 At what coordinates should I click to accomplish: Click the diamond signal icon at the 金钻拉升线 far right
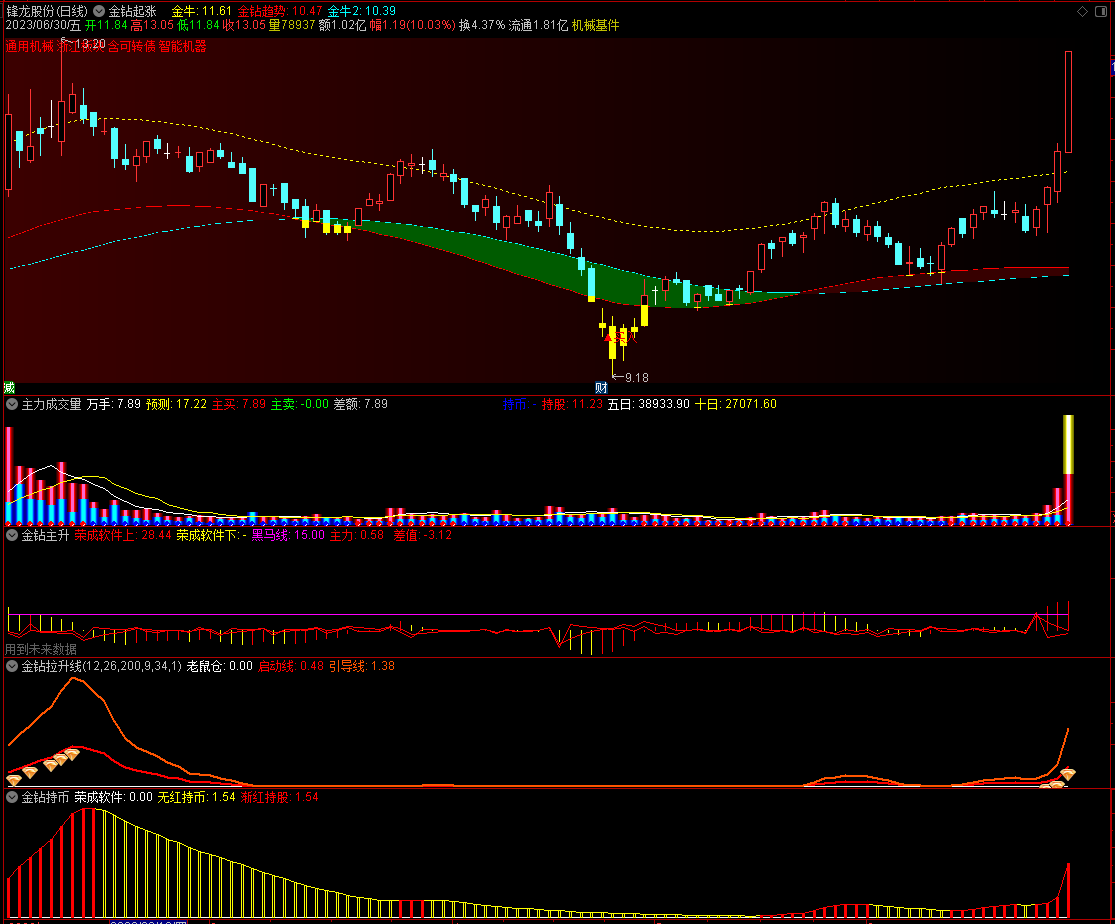[x=1067, y=774]
